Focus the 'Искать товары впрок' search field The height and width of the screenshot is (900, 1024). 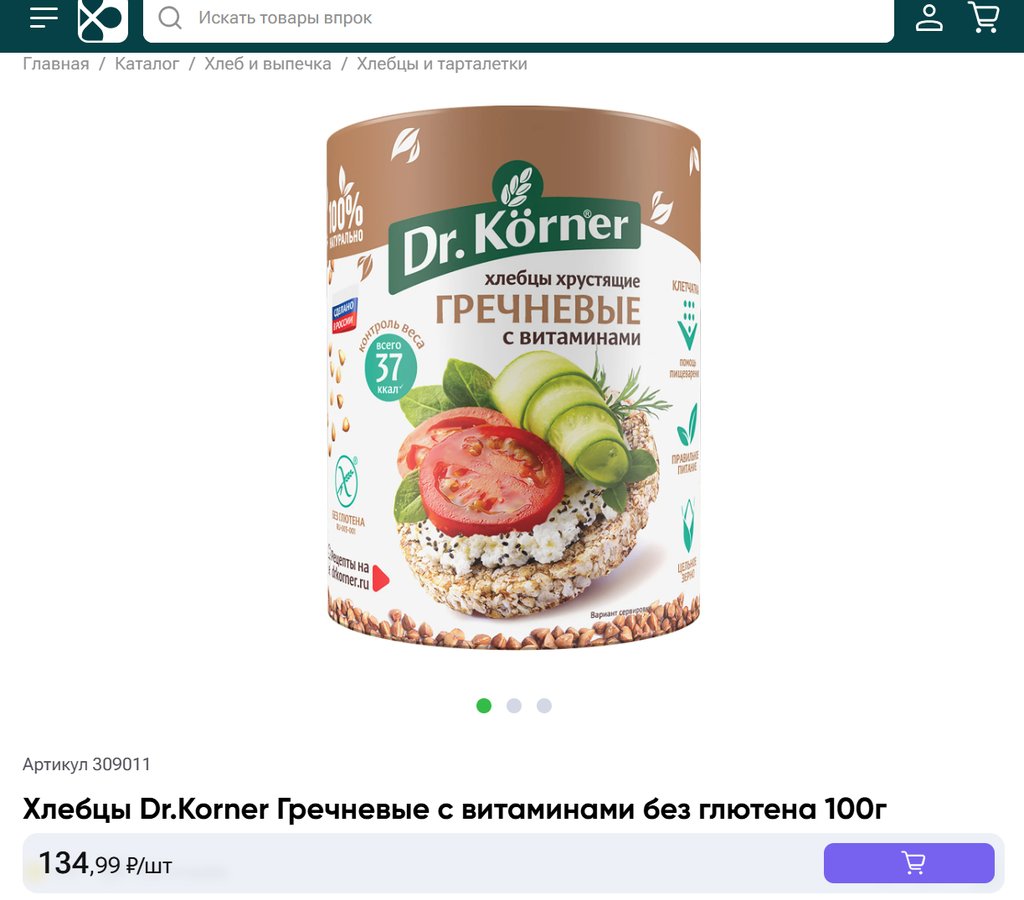pos(518,18)
